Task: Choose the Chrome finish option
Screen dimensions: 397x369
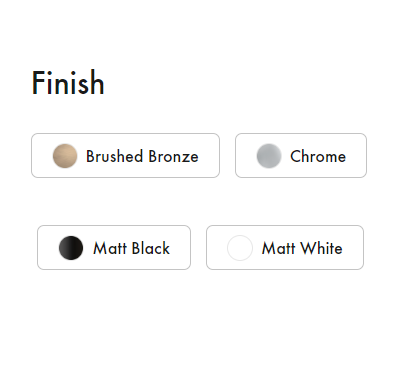Action: [301, 155]
